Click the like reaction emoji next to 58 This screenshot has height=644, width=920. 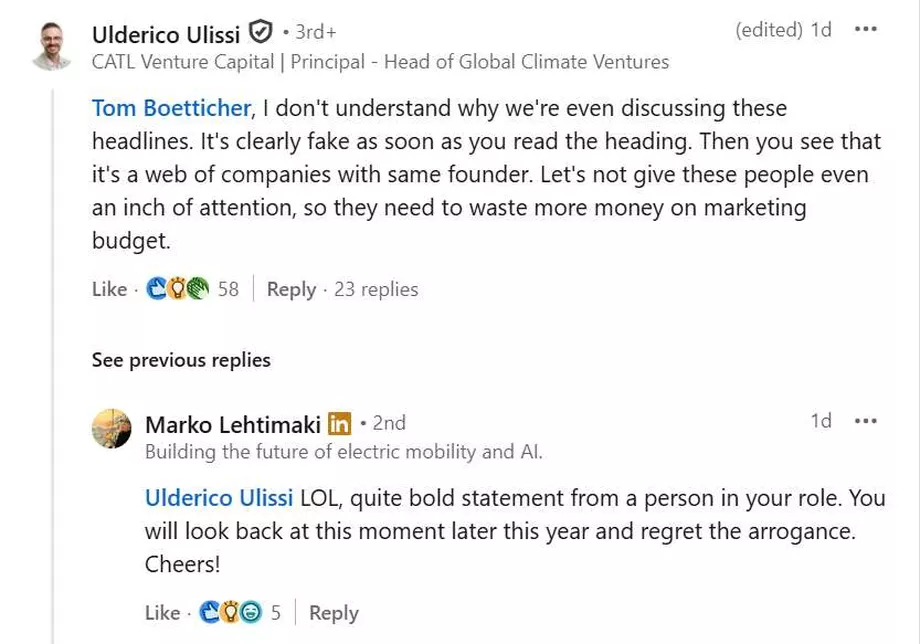(156, 288)
